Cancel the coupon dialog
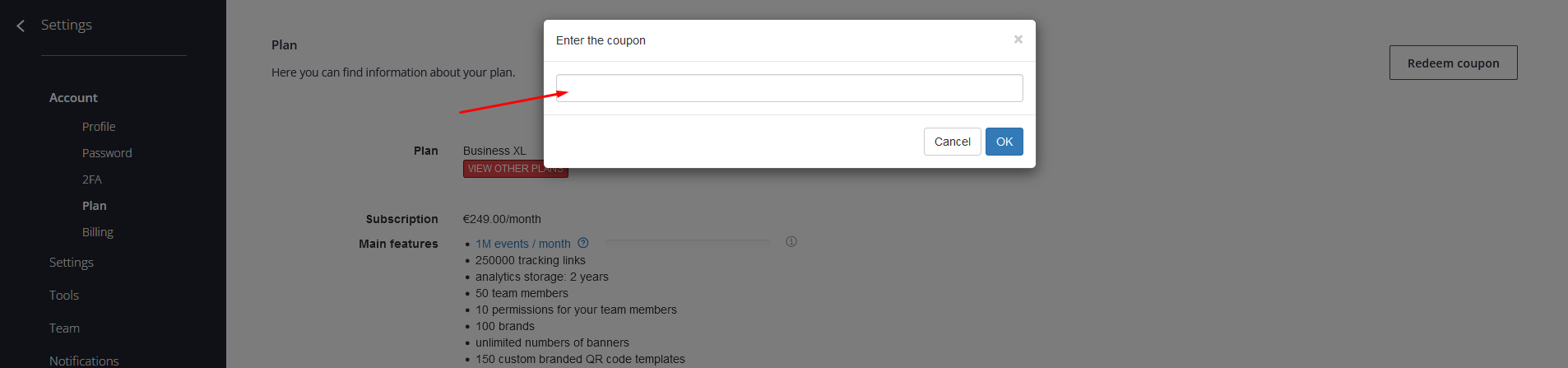 click(952, 142)
